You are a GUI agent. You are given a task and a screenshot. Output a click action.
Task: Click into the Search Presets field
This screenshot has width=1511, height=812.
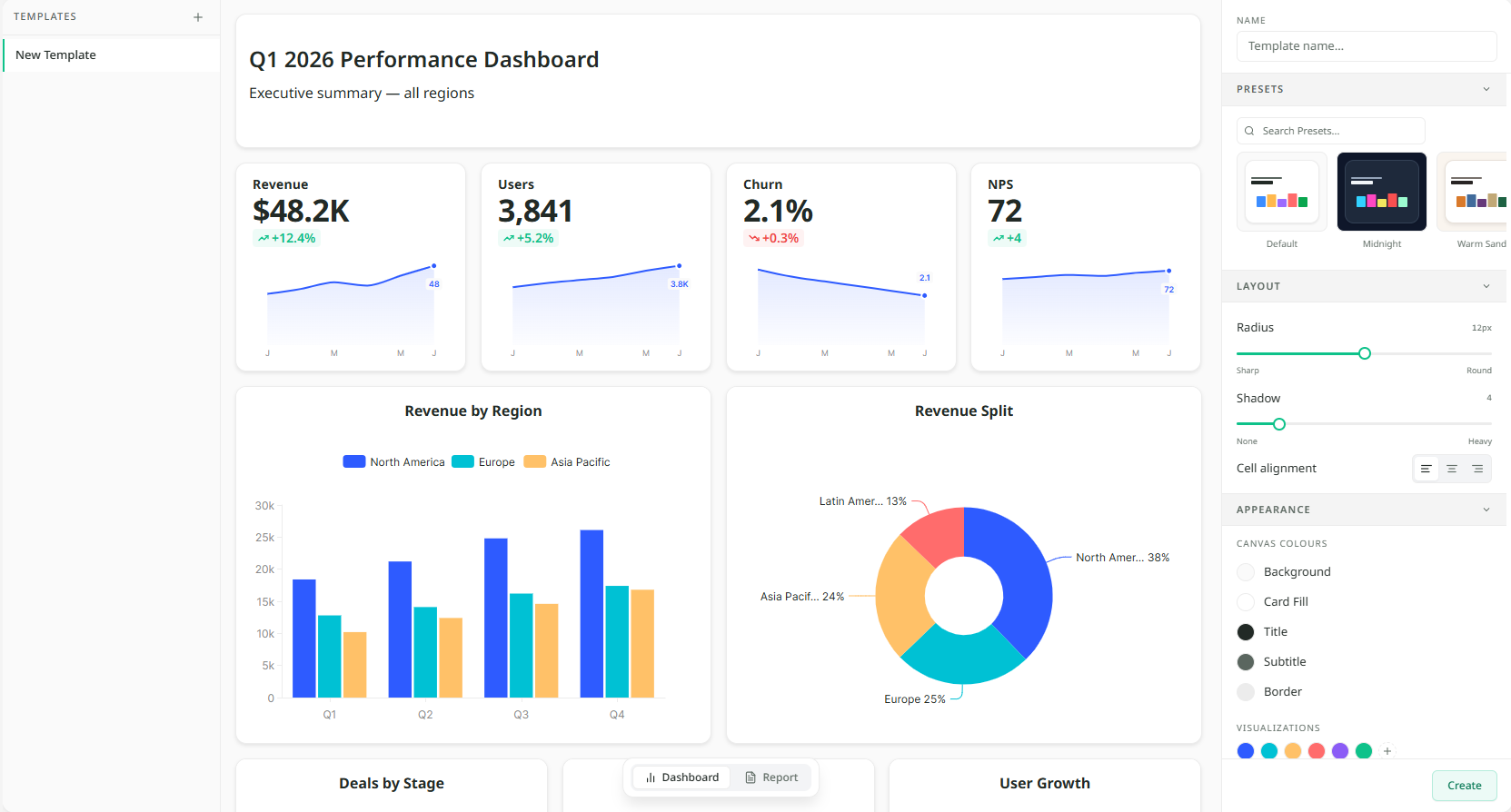[x=1331, y=131]
